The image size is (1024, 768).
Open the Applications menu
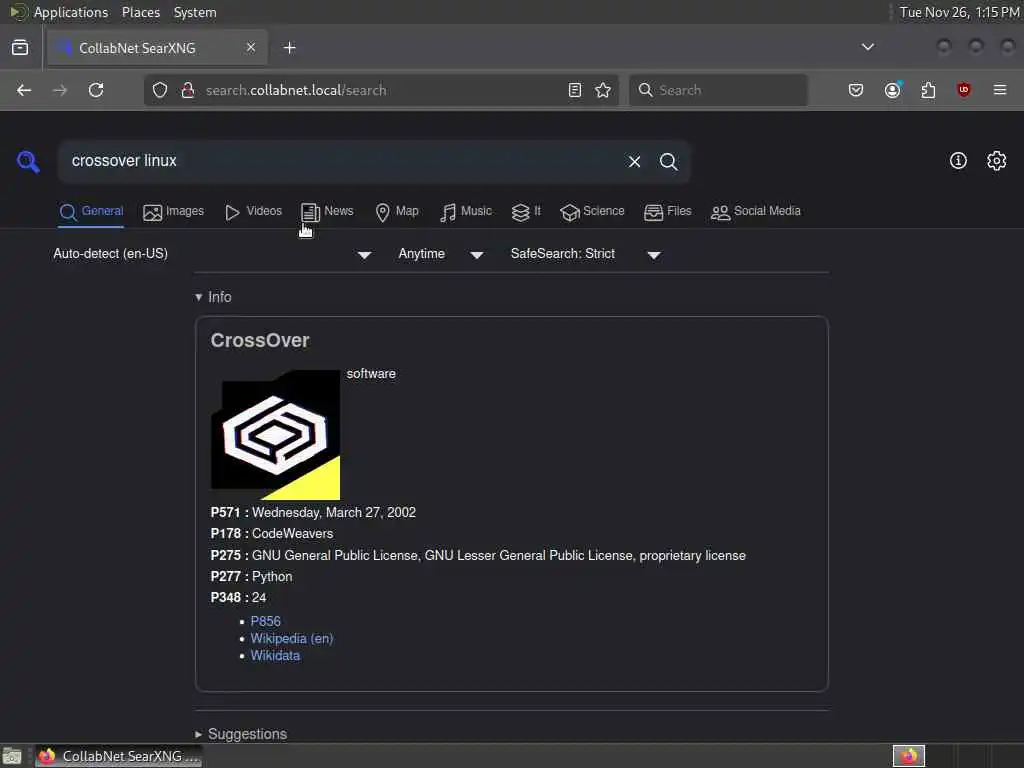(71, 12)
